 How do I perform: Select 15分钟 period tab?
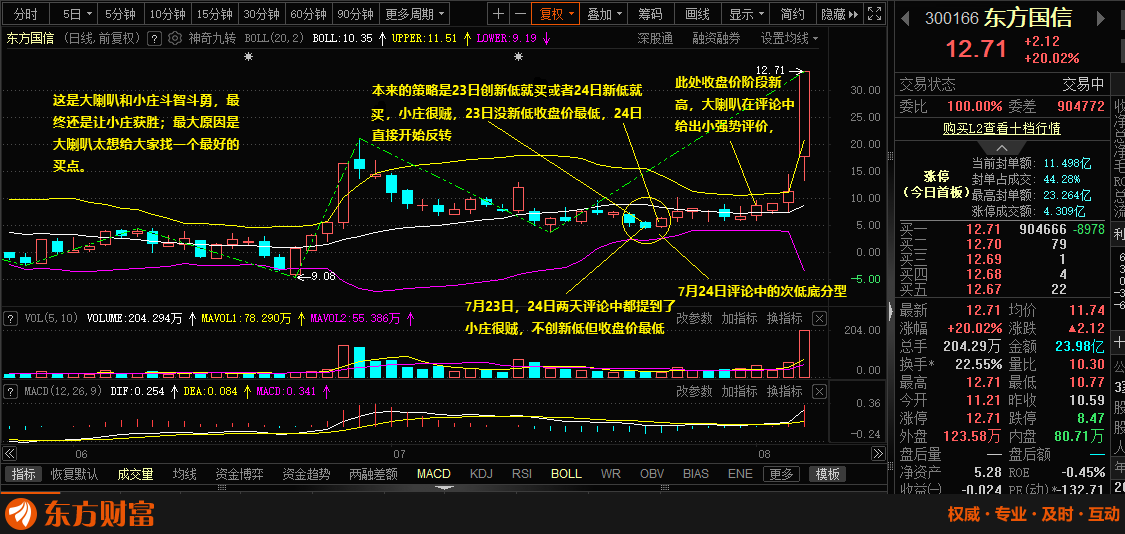pyautogui.click(x=215, y=13)
